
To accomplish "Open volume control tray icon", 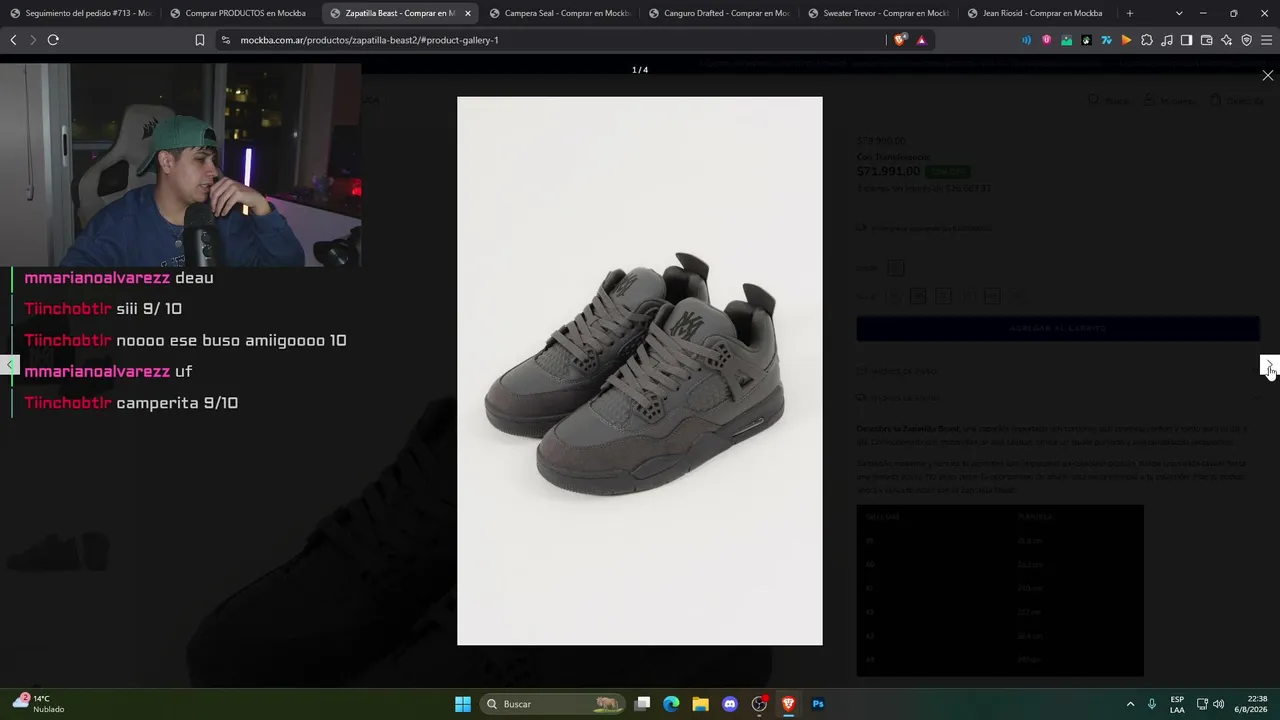I will click(1218, 704).
